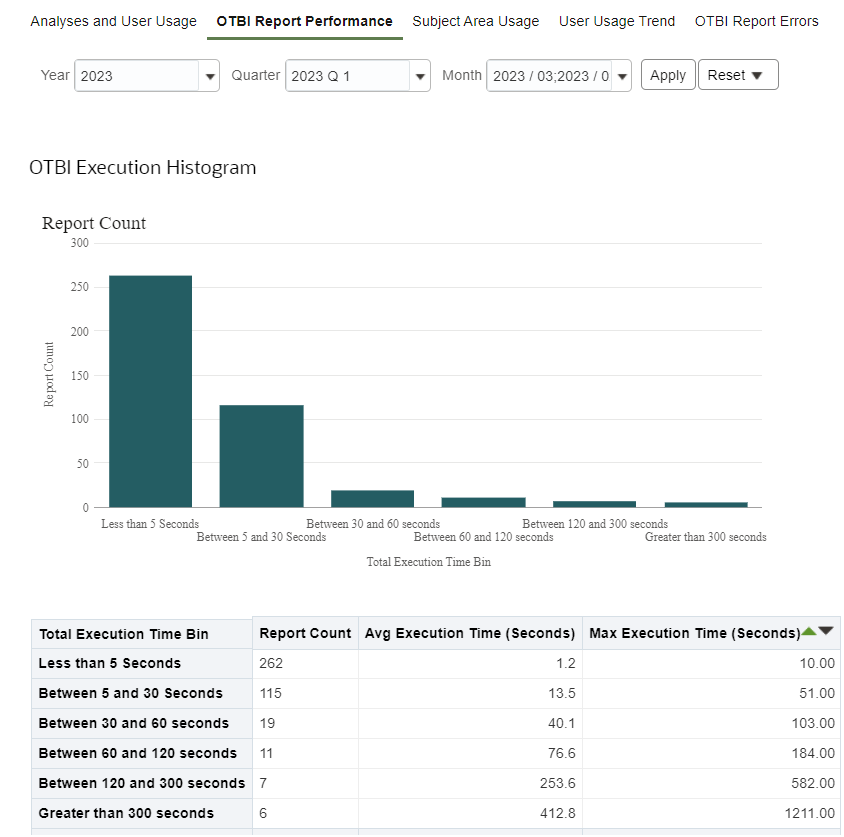This screenshot has height=837, width=844.
Task: Click the Apply button
Action: click(667, 75)
